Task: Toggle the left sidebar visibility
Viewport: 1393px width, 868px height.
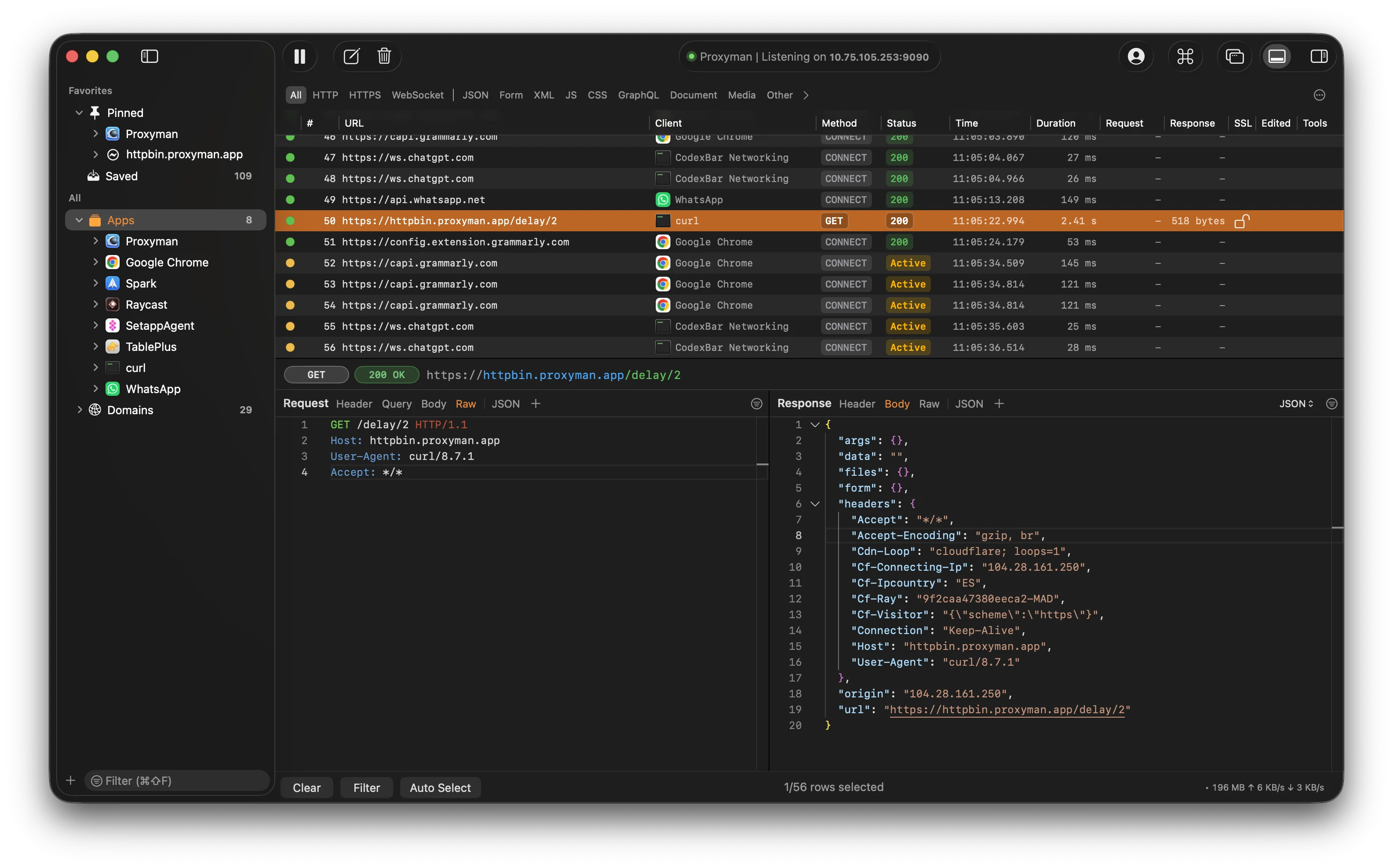Action: tap(149, 56)
